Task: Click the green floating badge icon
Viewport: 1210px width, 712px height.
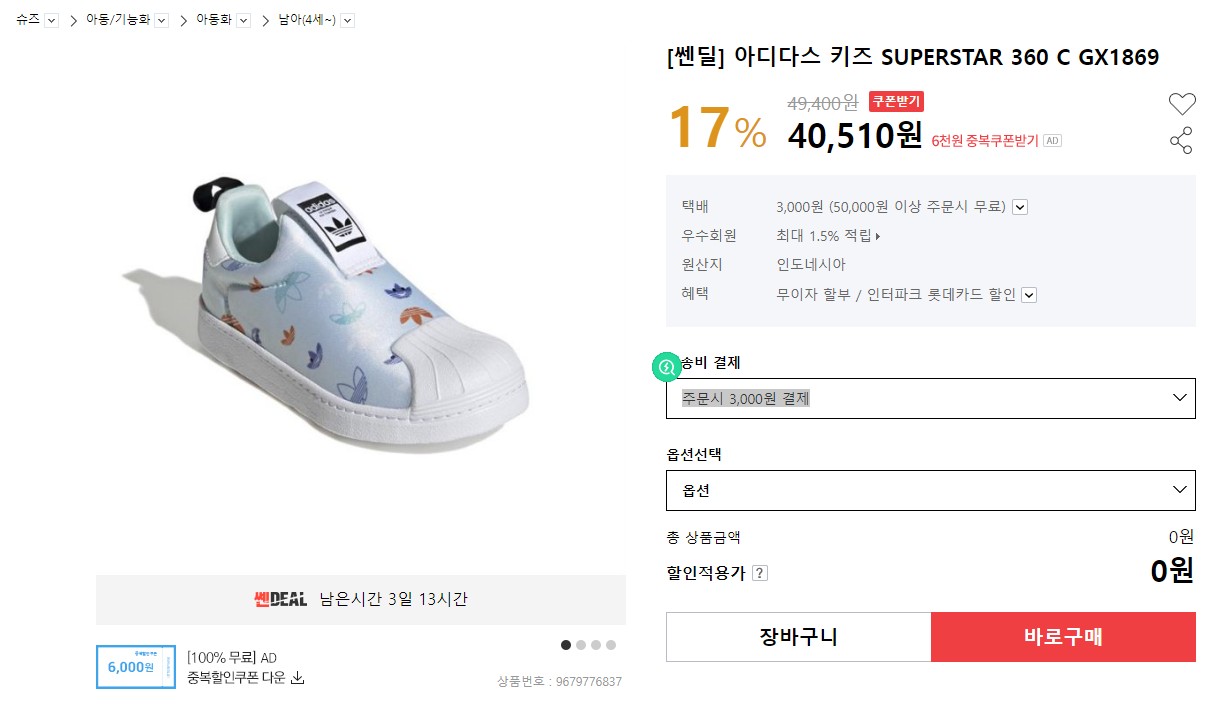Action: (x=665, y=367)
